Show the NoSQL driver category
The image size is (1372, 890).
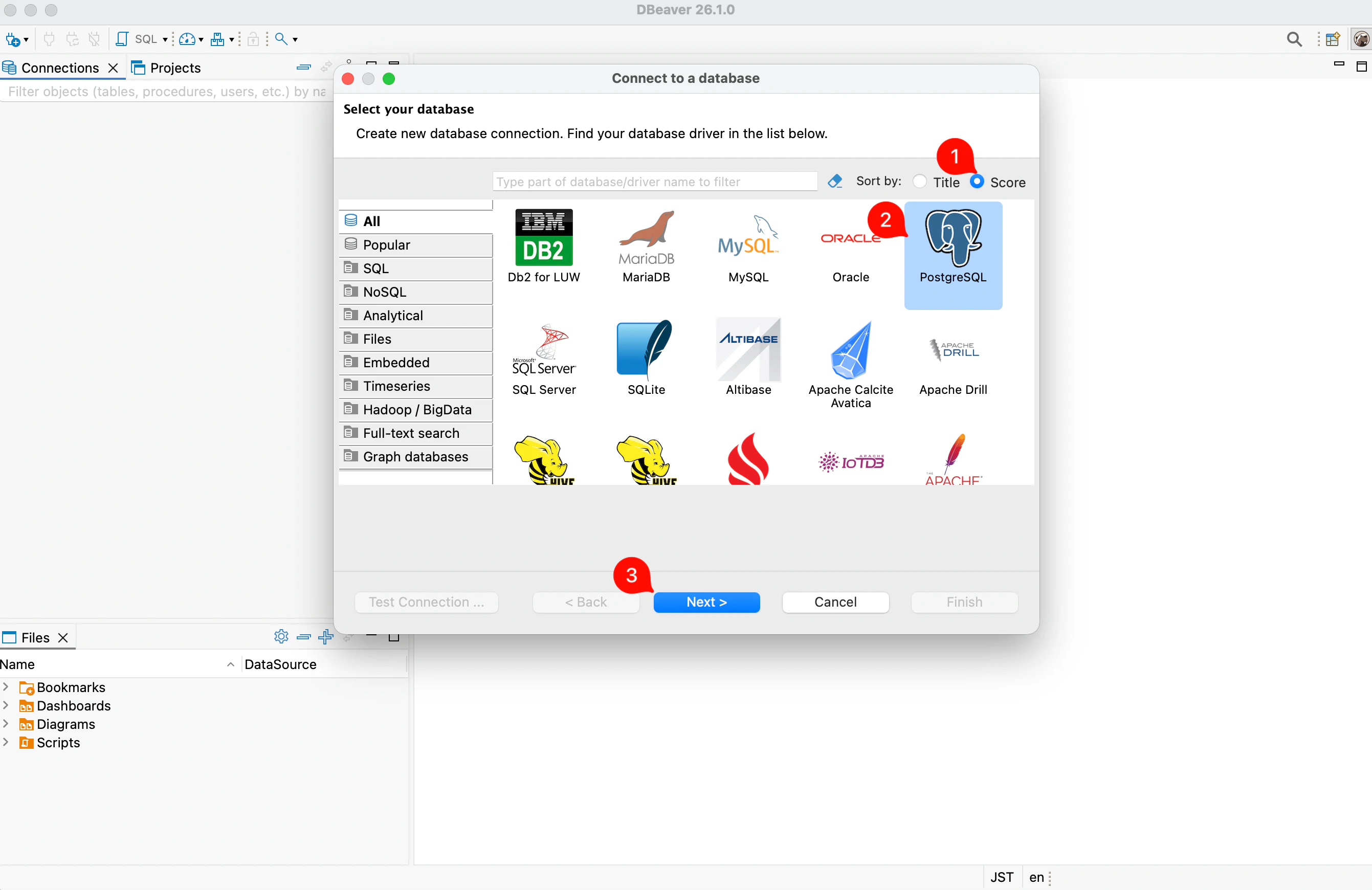(415, 292)
